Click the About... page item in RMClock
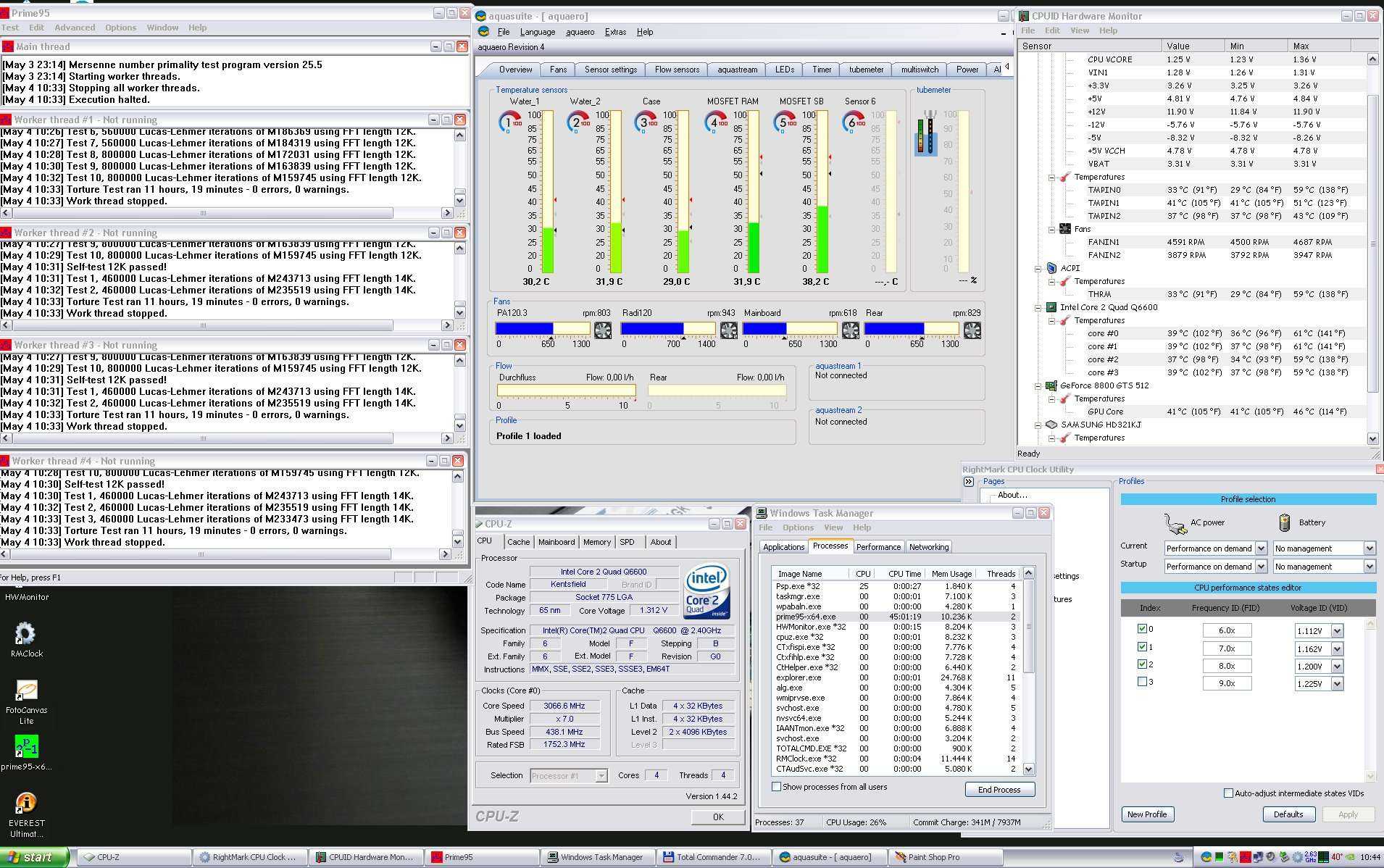 (1012, 495)
